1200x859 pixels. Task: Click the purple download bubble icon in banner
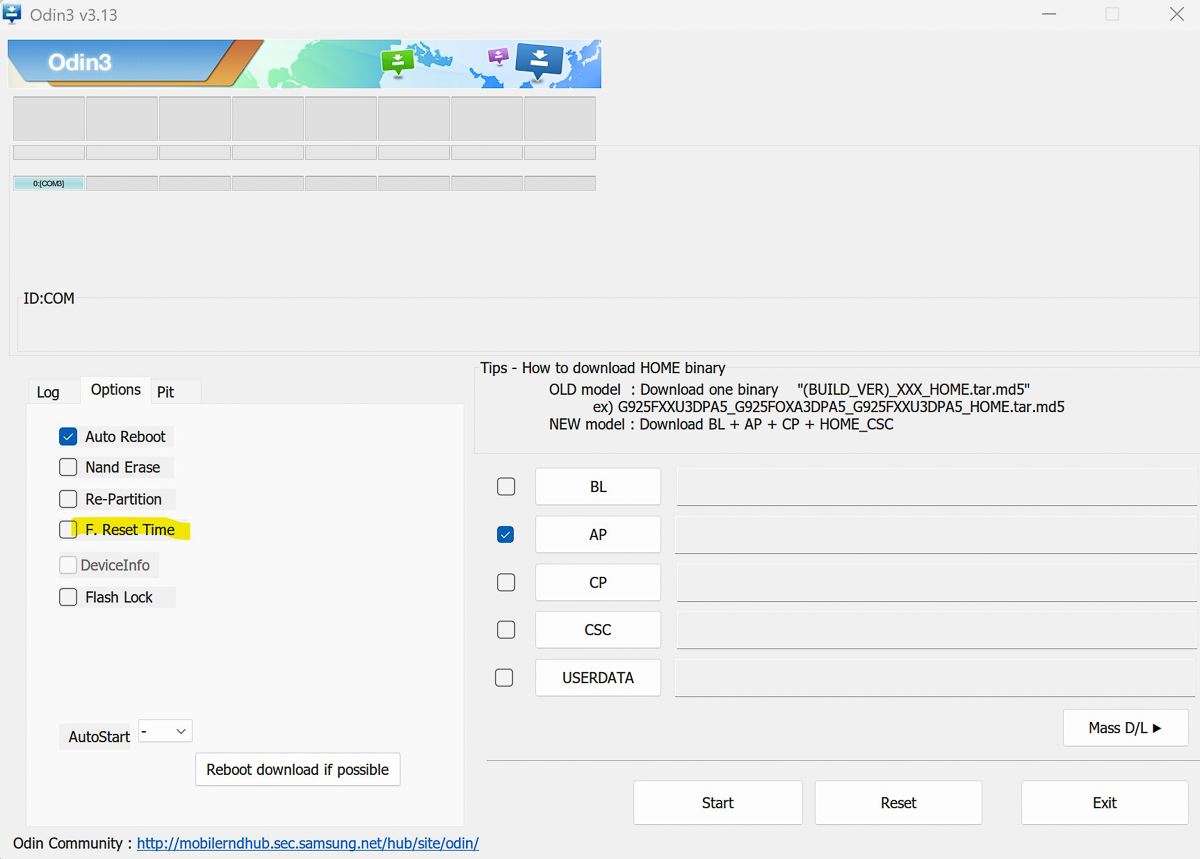(x=498, y=56)
